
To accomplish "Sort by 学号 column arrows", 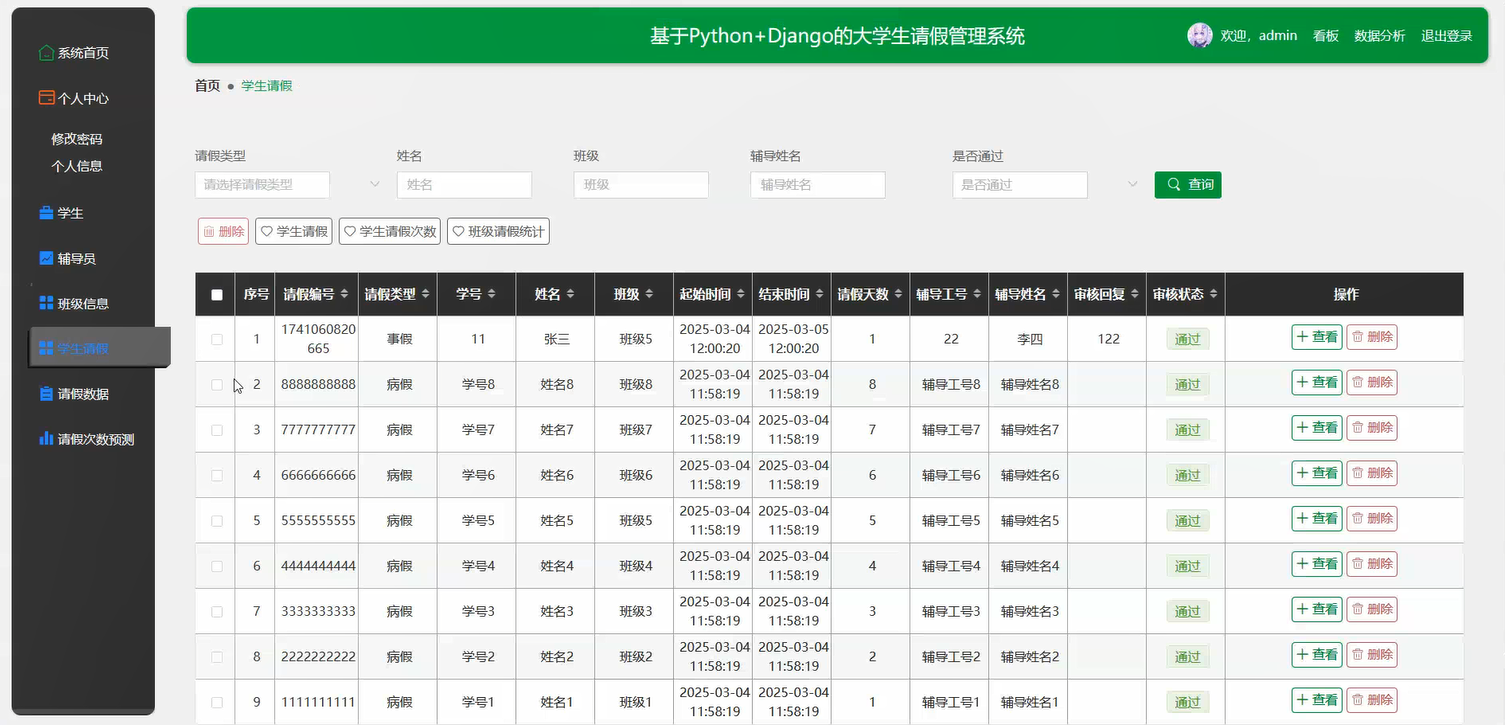I will pyautogui.click(x=491, y=294).
